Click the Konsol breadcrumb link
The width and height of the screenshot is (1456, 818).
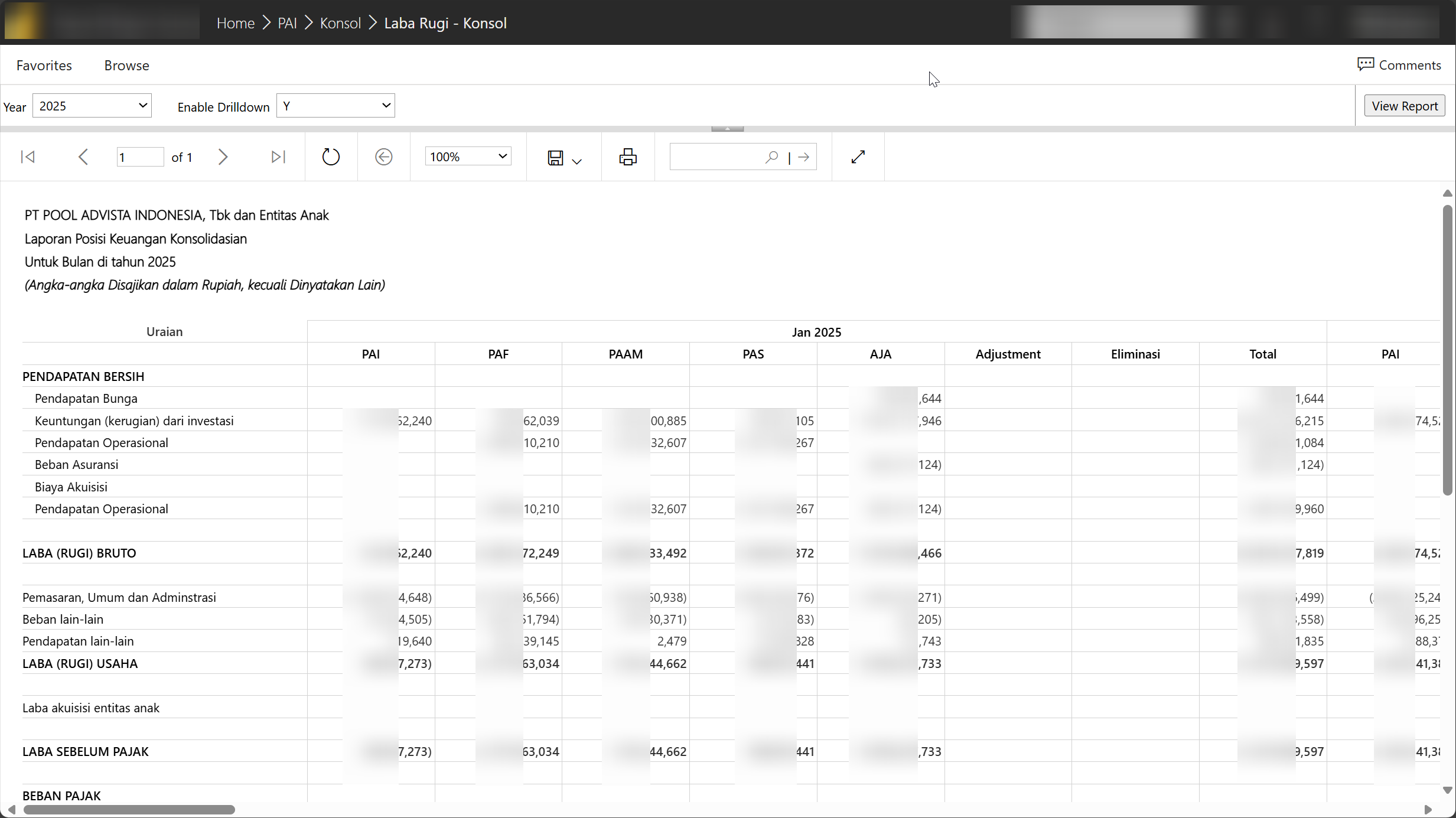pos(340,23)
